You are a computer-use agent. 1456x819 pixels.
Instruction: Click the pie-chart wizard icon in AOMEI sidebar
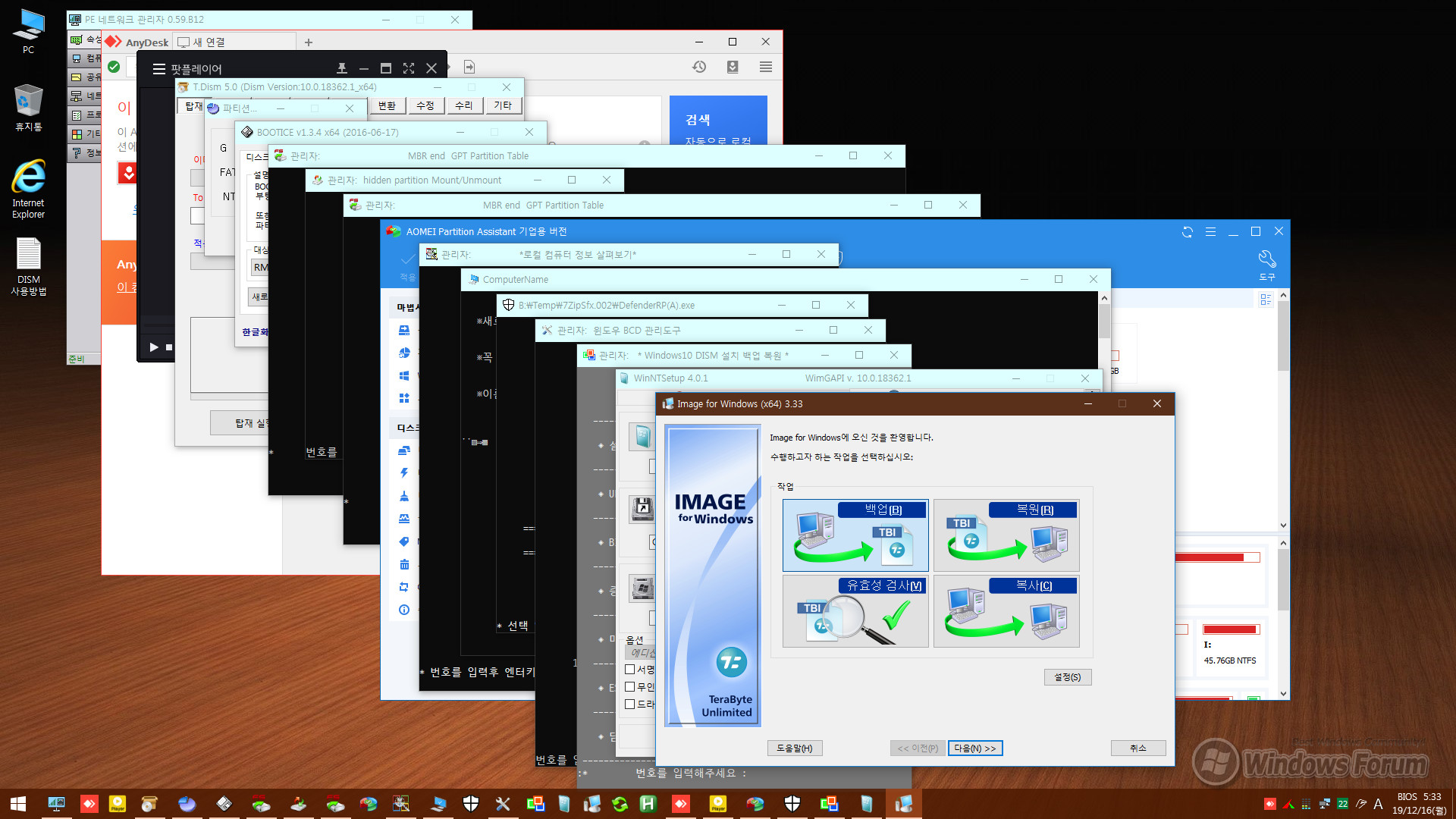pos(404,353)
